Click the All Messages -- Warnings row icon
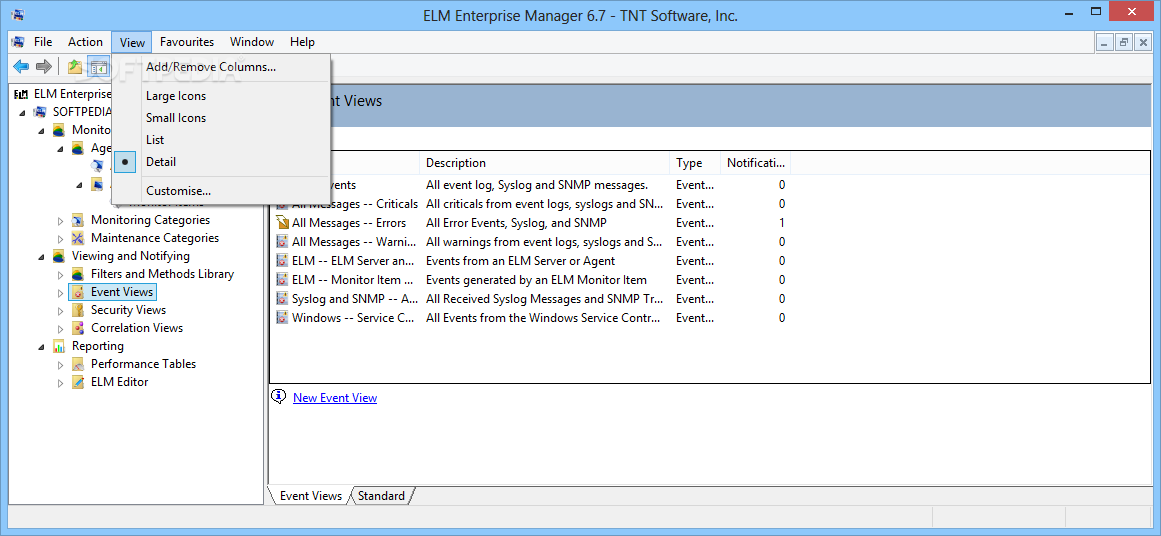Viewport: 1161px width, 536px height. pos(282,241)
